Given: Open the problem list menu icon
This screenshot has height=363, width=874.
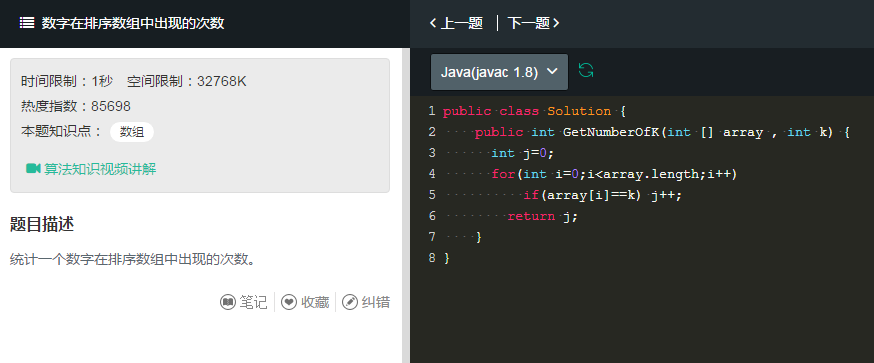Looking at the screenshot, I should (x=26, y=23).
